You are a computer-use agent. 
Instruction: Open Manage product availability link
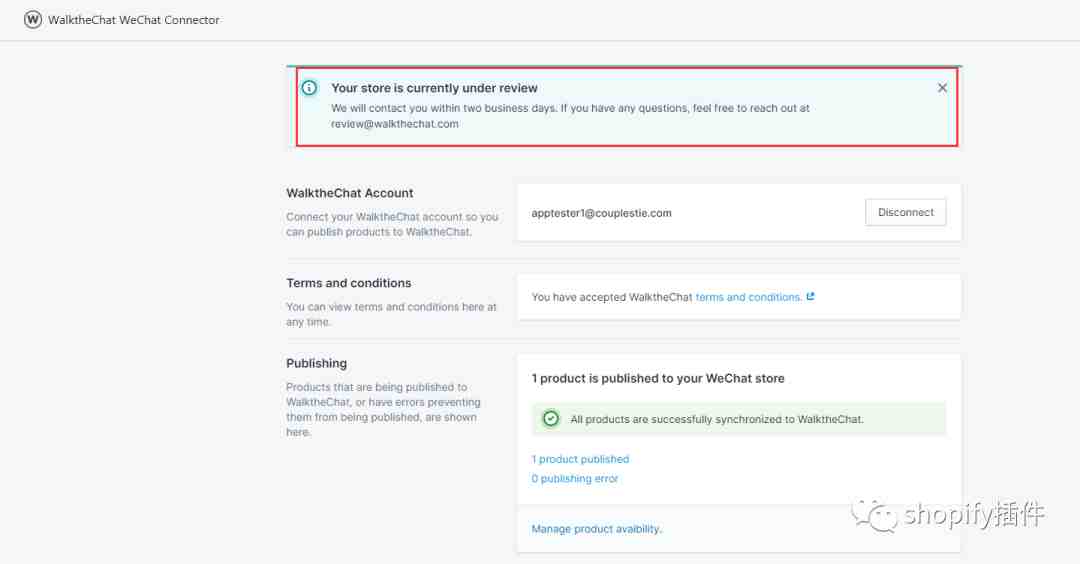pyautogui.click(x=596, y=529)
